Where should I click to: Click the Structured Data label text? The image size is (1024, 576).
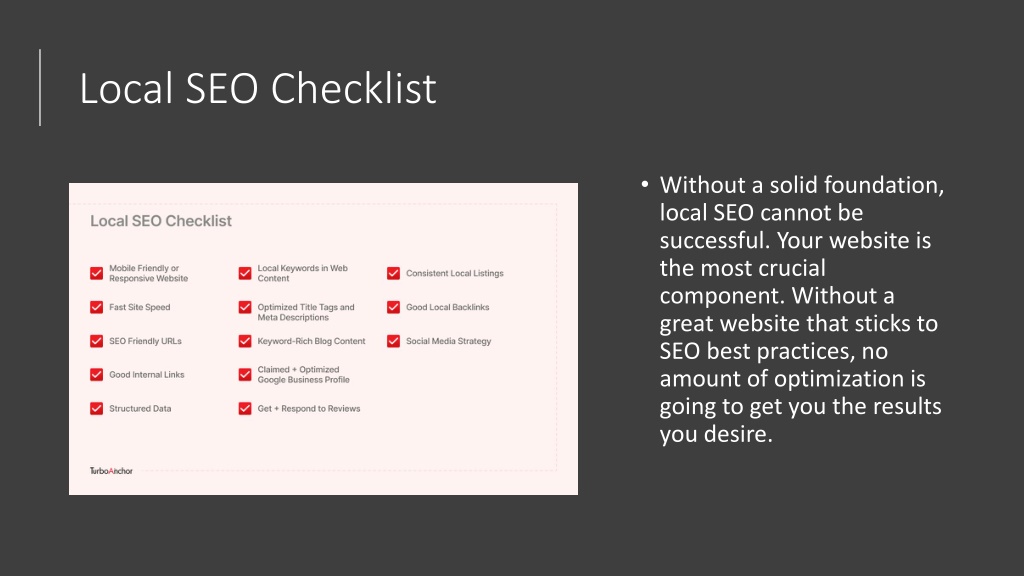pyautogui.click(x=140, y=408)
